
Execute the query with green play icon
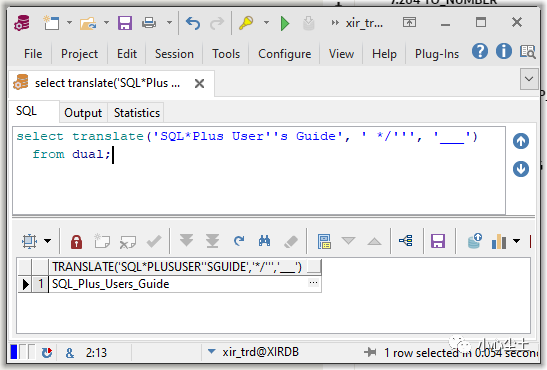tap(285, 23)
